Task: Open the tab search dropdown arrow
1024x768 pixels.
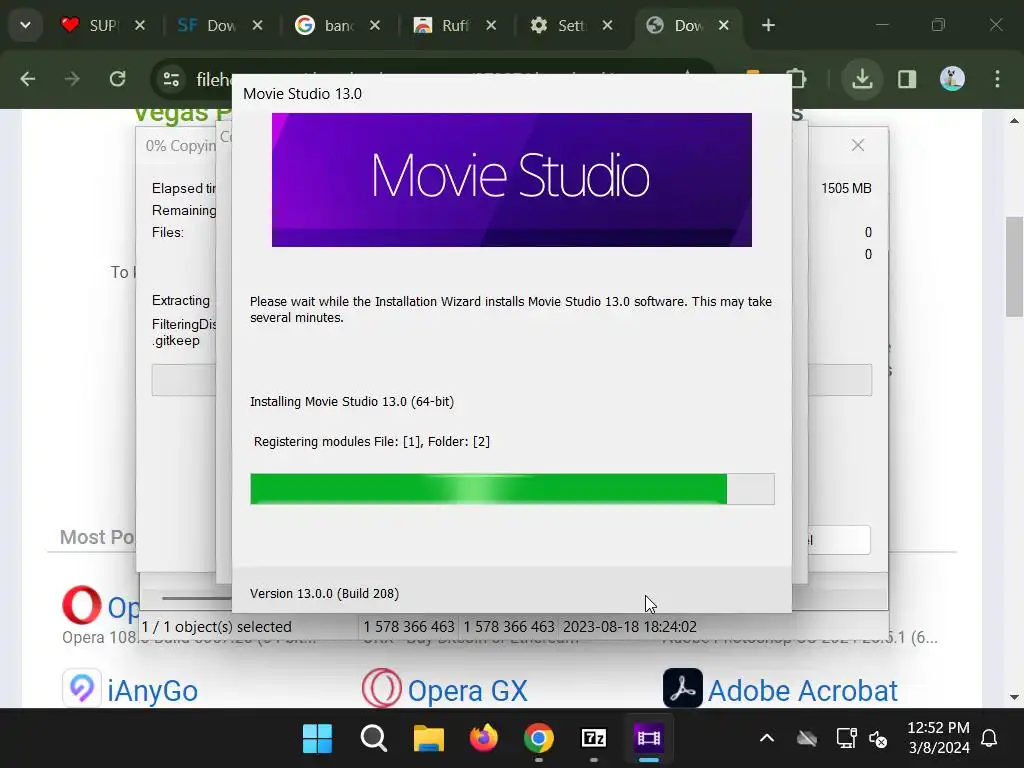Action: pyautogui.click(x=25, y=25)
